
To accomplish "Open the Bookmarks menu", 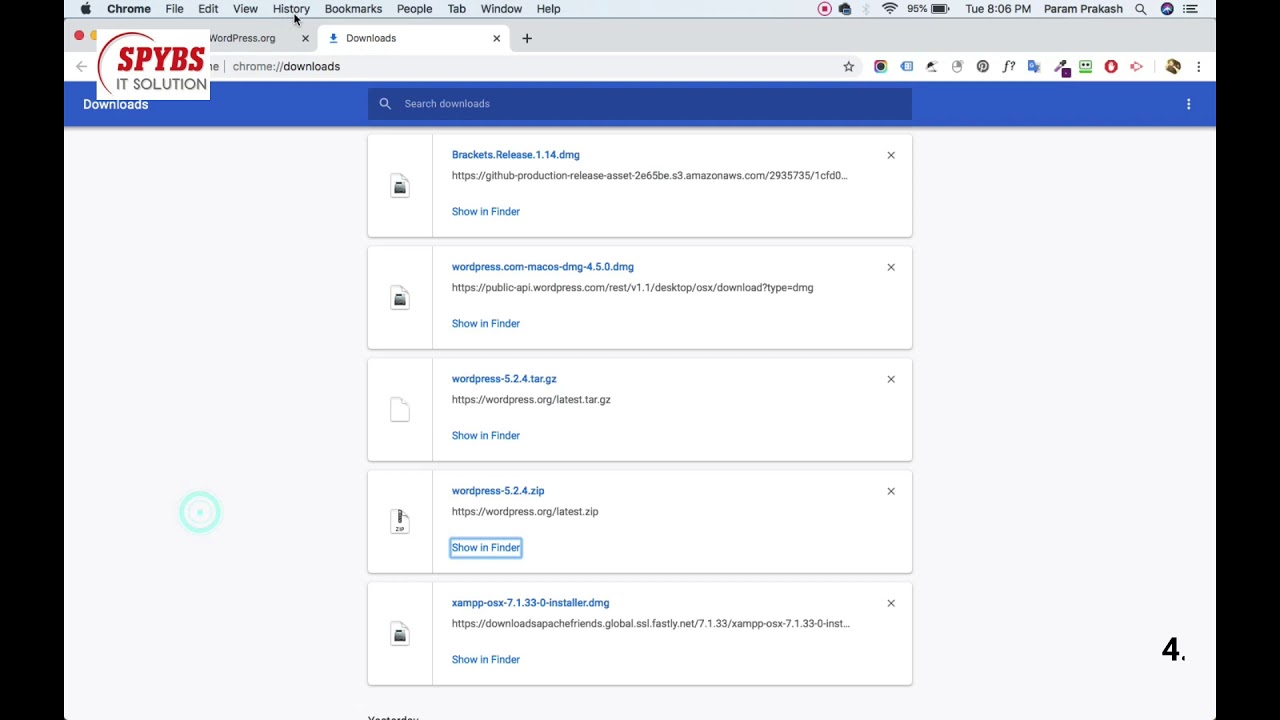I will [353, 9].
